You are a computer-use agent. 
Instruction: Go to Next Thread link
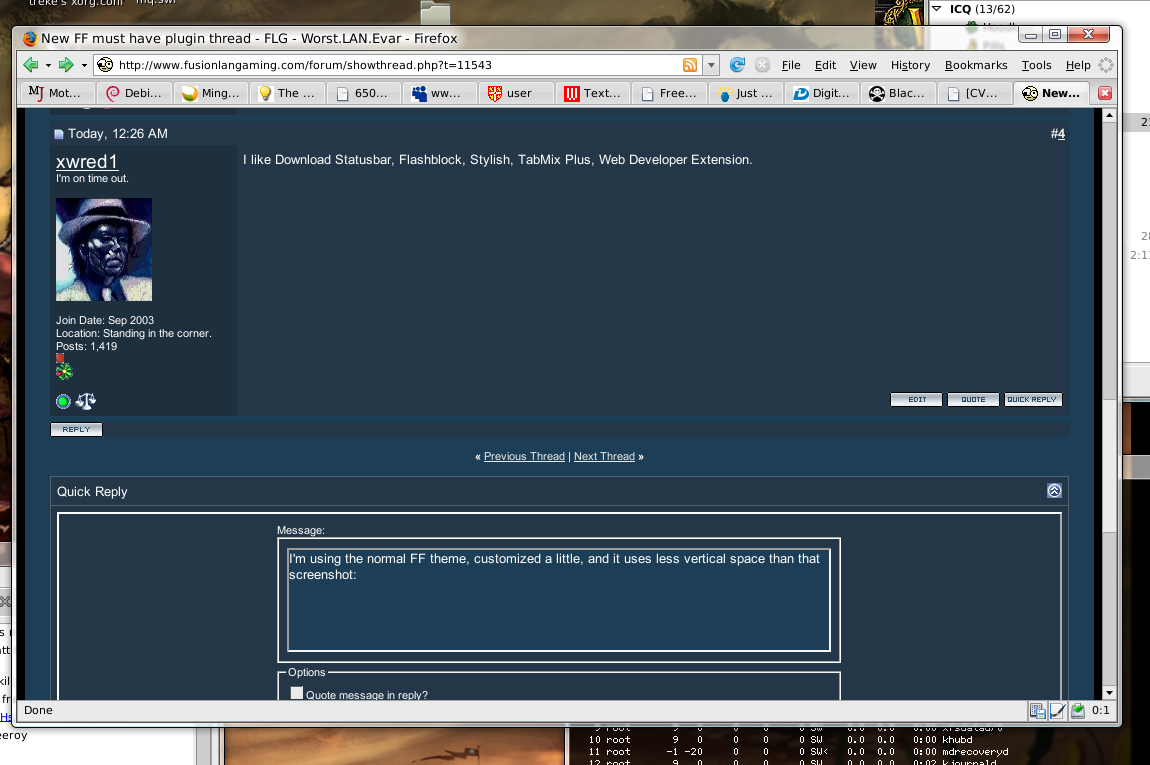pos(604,456)
